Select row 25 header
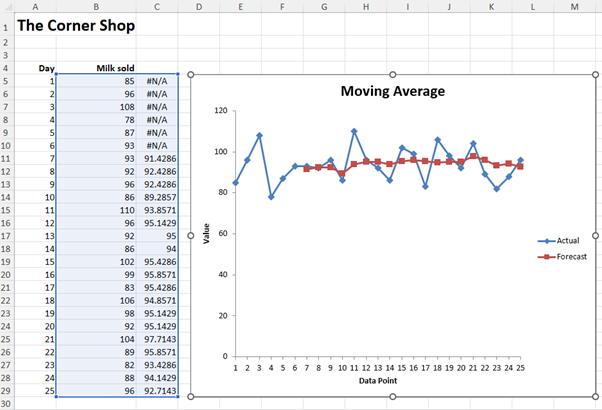 (x=6, y=339)
